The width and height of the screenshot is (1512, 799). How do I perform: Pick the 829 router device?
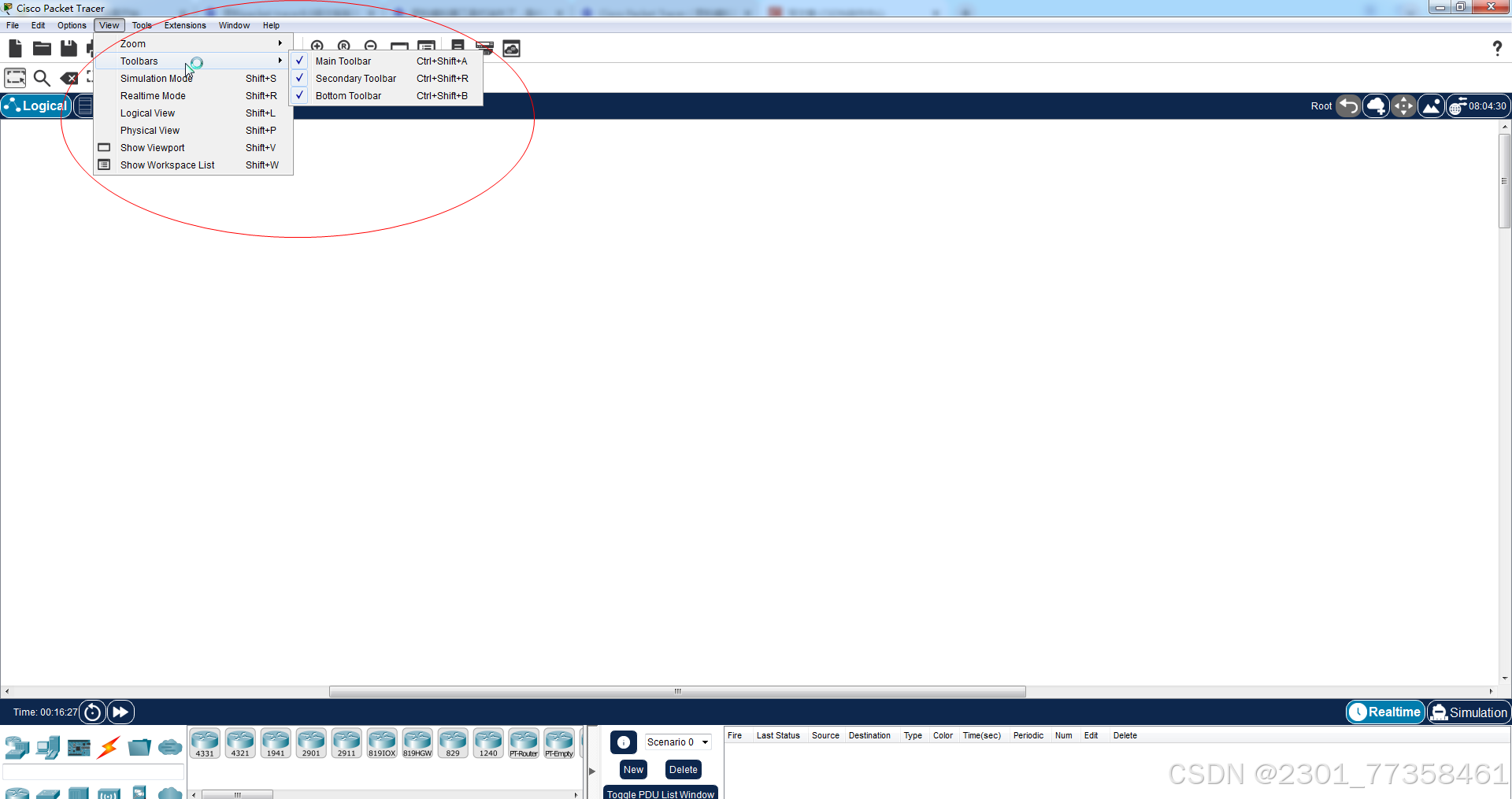coord(453,743)
